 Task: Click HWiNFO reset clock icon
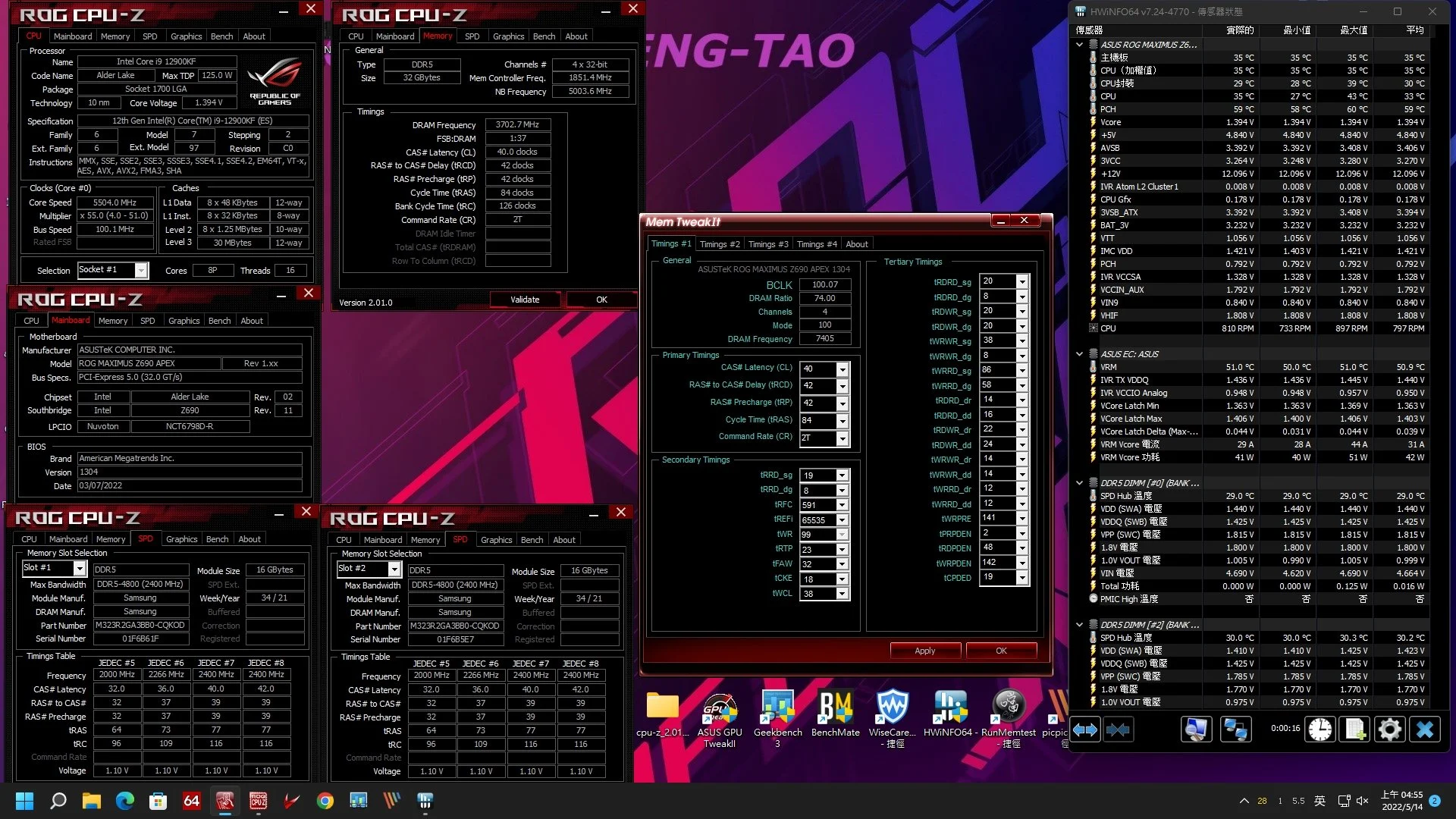[x=1319, y=730]
